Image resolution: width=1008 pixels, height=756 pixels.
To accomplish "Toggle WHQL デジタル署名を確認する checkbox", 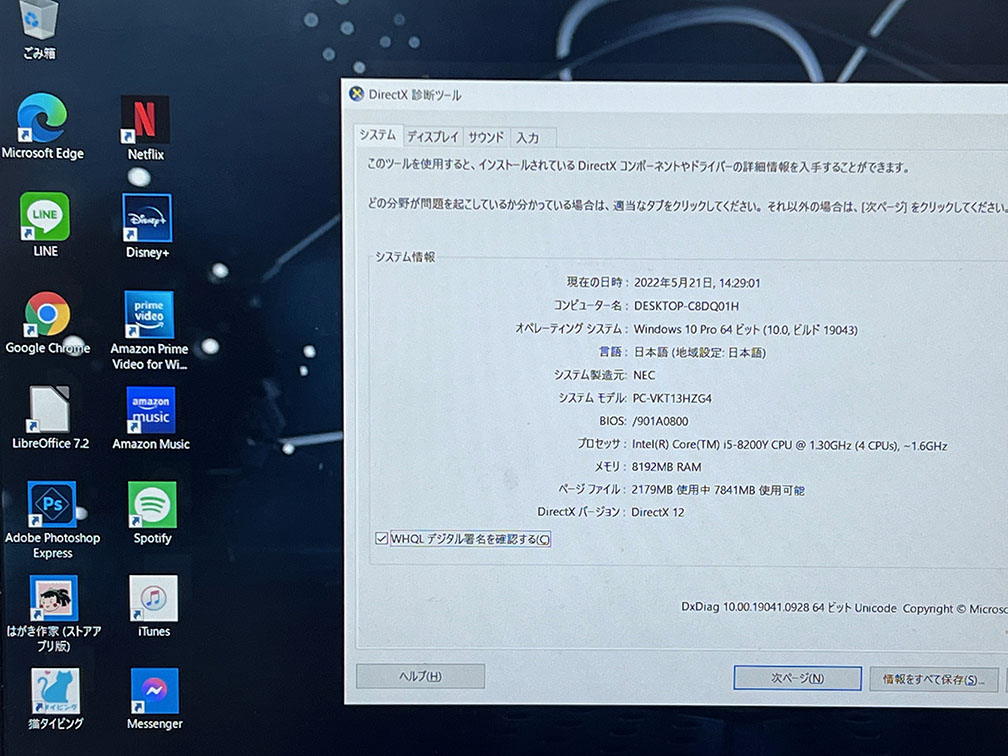I will [381, 539].
